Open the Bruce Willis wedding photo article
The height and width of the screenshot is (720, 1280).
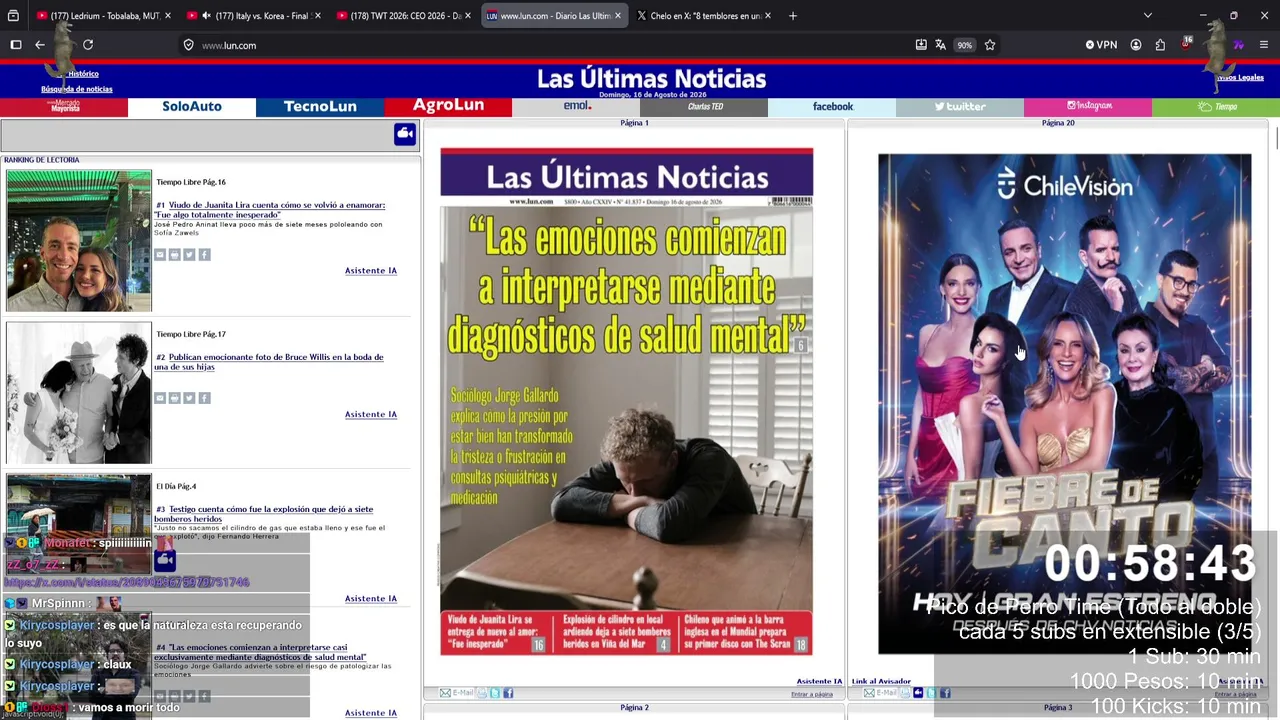click(269, 362)
